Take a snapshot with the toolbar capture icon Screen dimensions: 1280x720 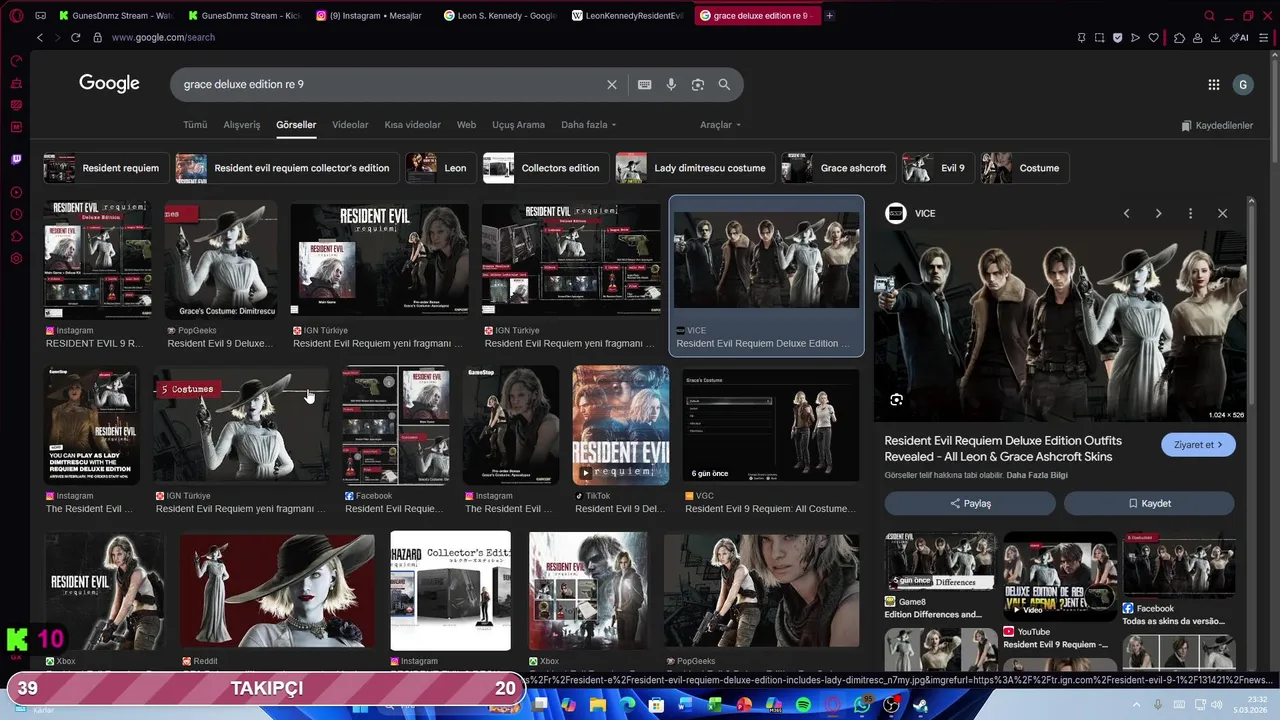point(1099,37)
